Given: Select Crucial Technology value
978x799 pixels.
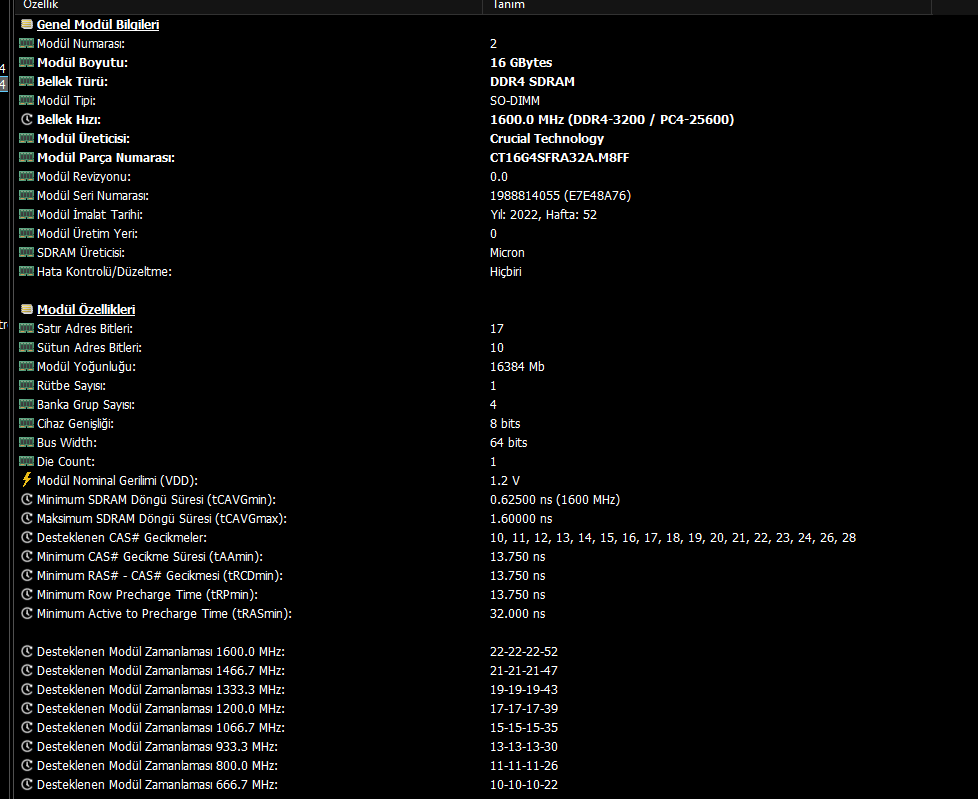Looking at the screenshot, I should pos(546,138).
